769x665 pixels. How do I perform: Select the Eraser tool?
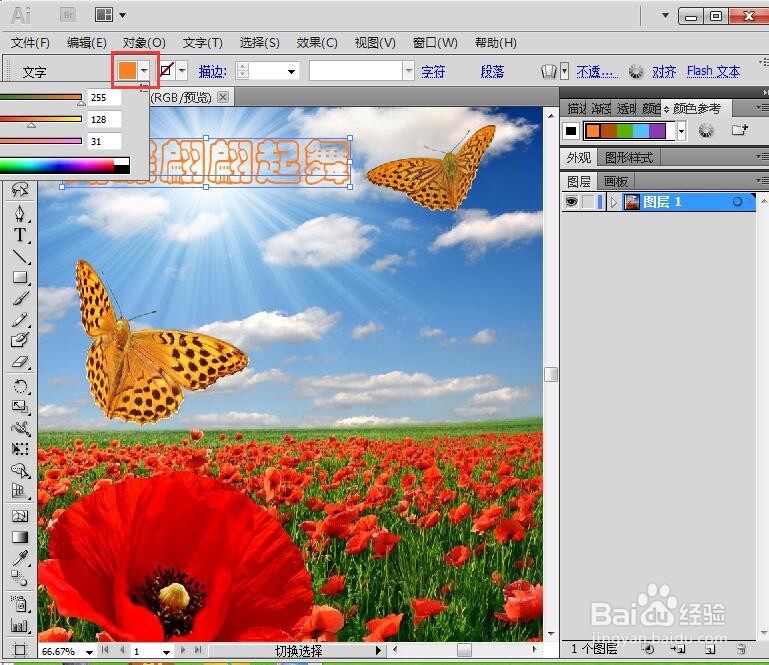click(x=20, y=362)
